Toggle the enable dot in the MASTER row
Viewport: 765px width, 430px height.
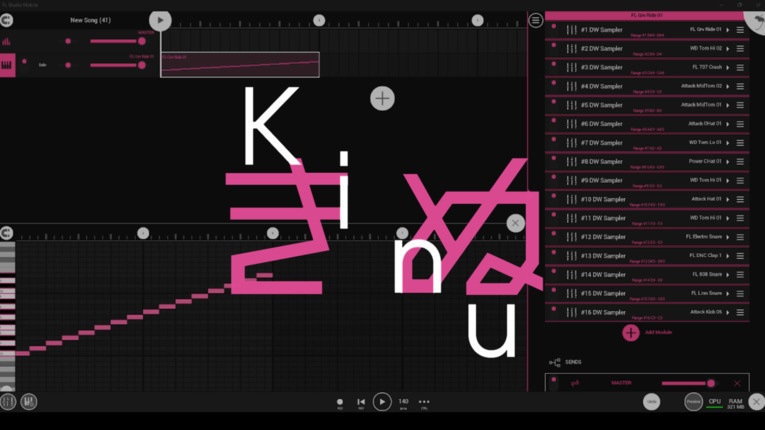[554, 379]
